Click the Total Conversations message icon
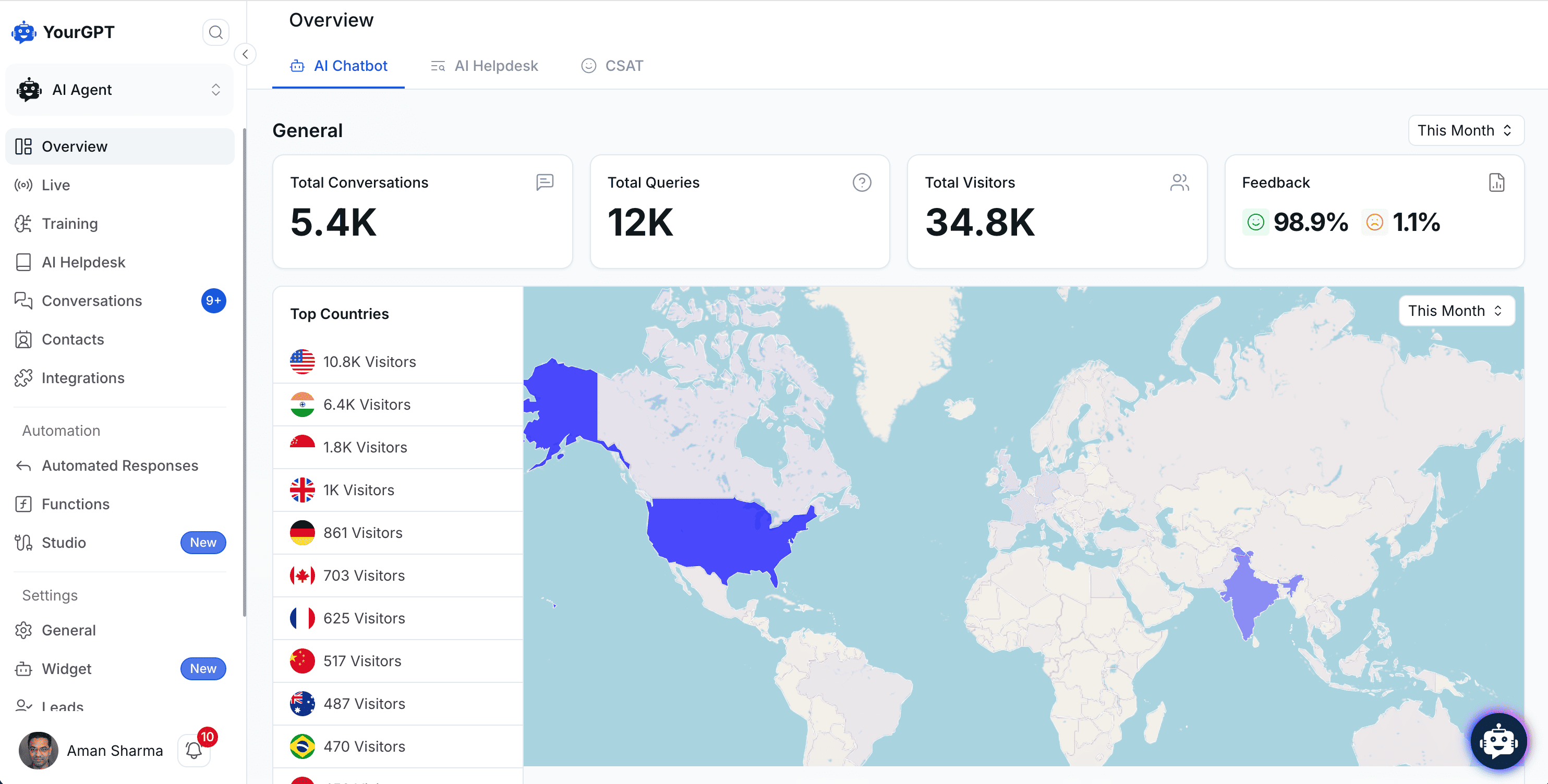Viewport: 1548px width, 784px height. click(545, 182)
